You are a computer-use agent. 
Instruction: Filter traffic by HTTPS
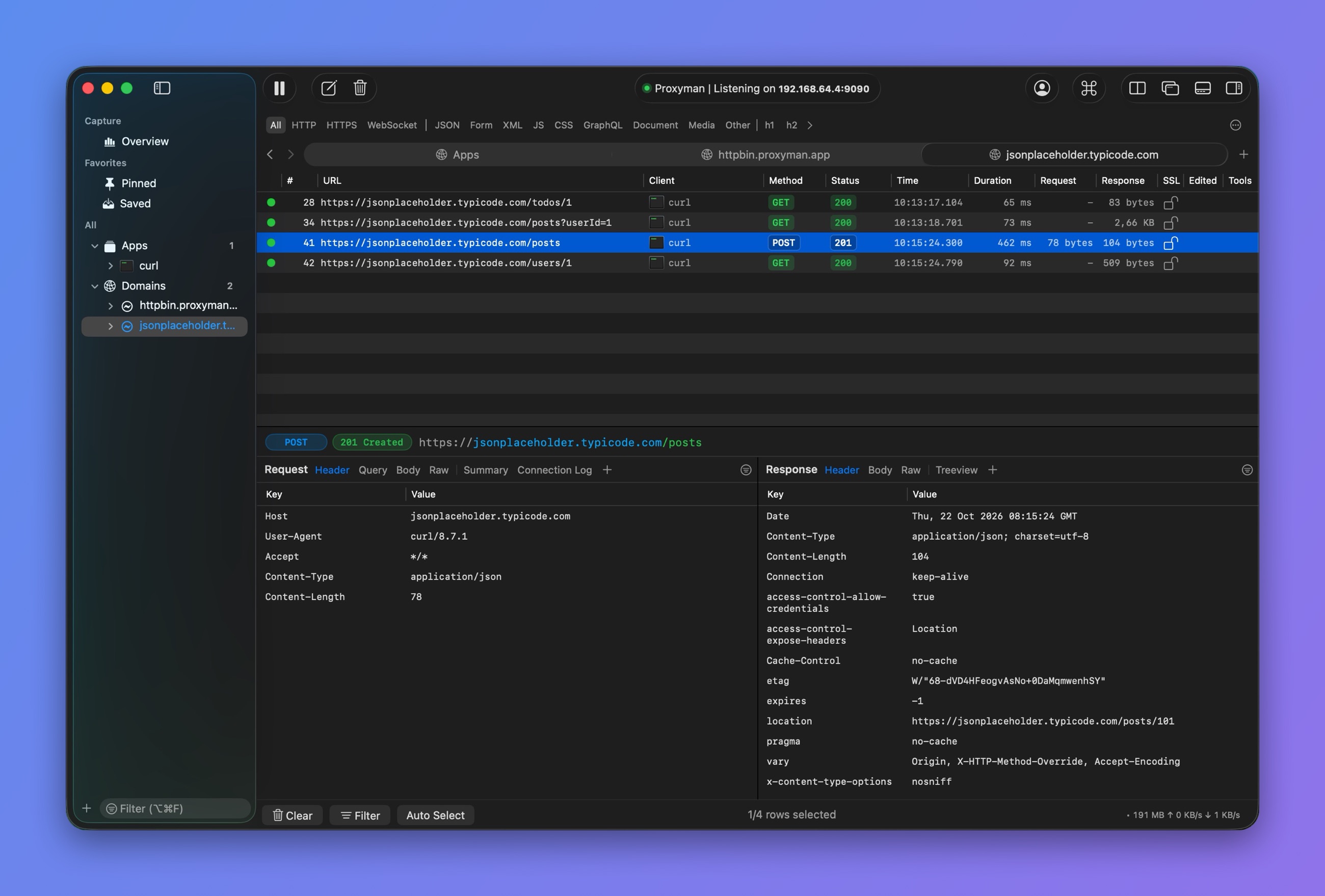341,125
